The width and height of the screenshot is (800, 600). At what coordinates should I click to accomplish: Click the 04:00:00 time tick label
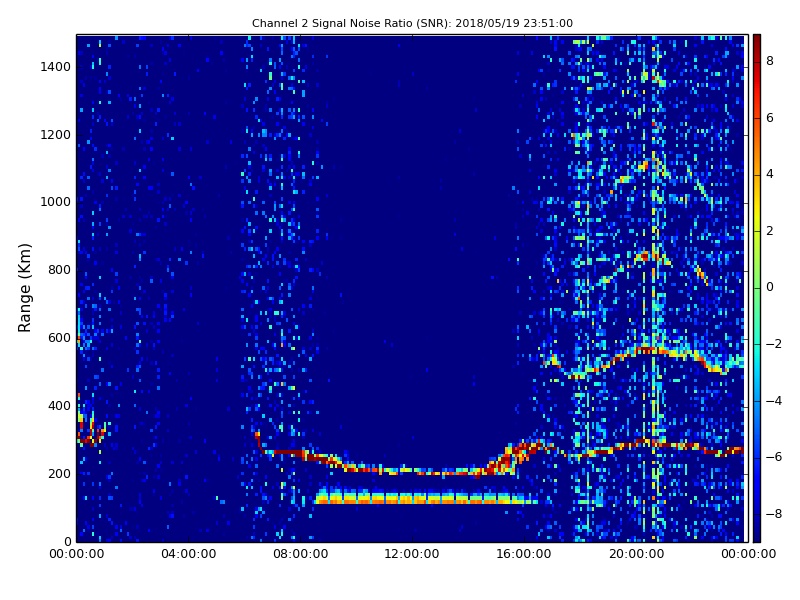189,554
